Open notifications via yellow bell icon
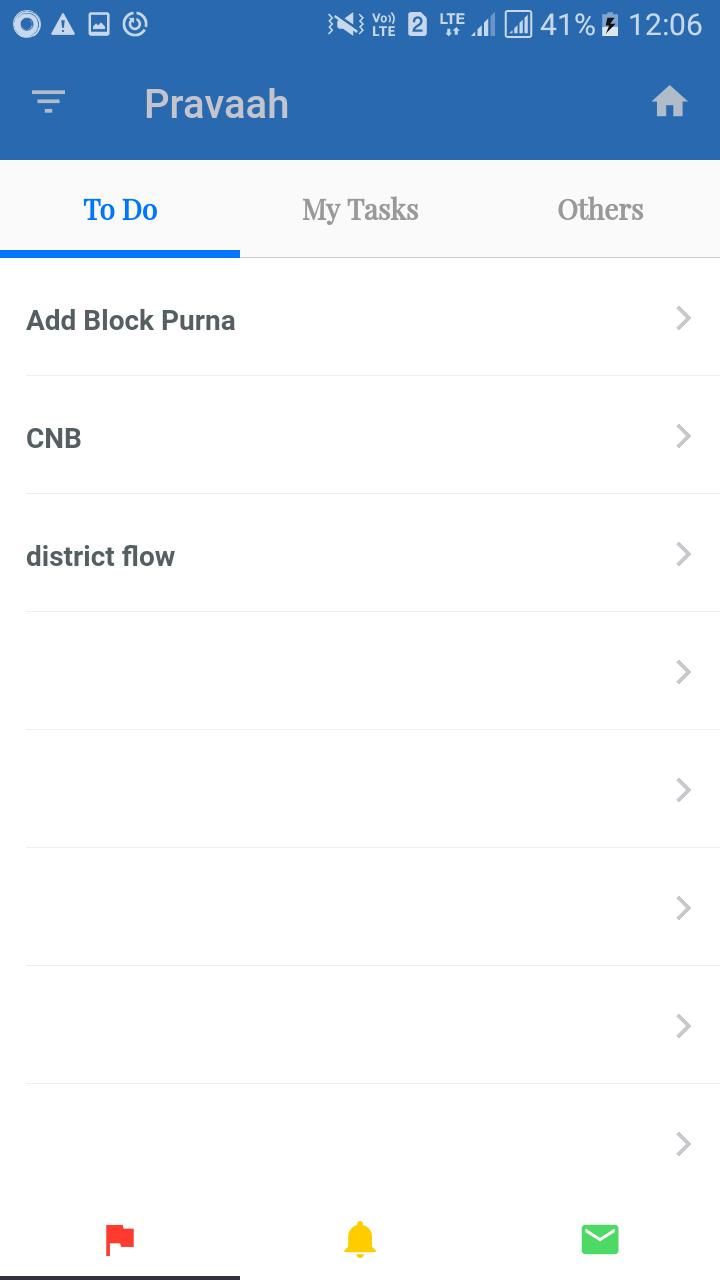Image resolution: width=720 pixels, height=1280 pixels. (360, 1239)
